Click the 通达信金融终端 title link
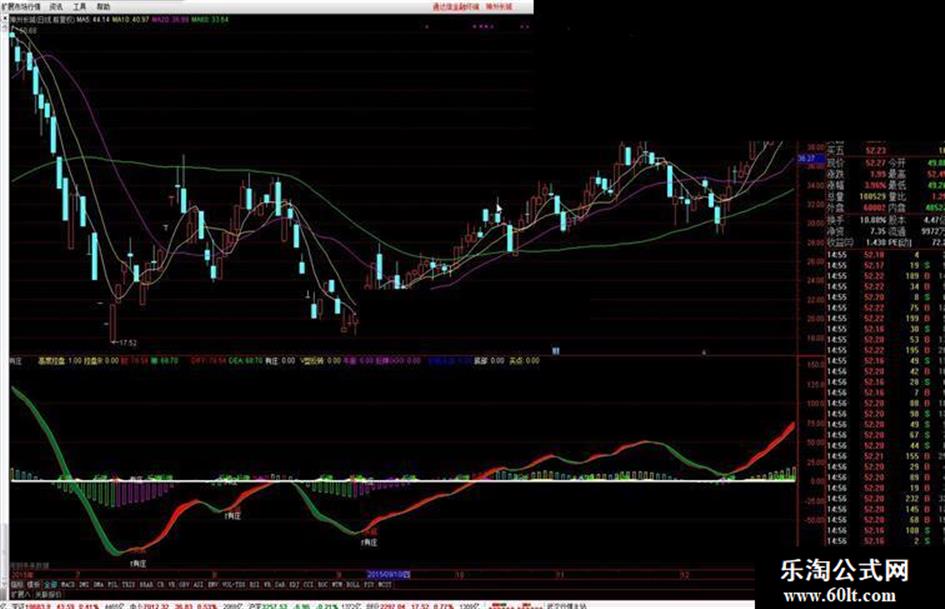 (x=456, y=7)
